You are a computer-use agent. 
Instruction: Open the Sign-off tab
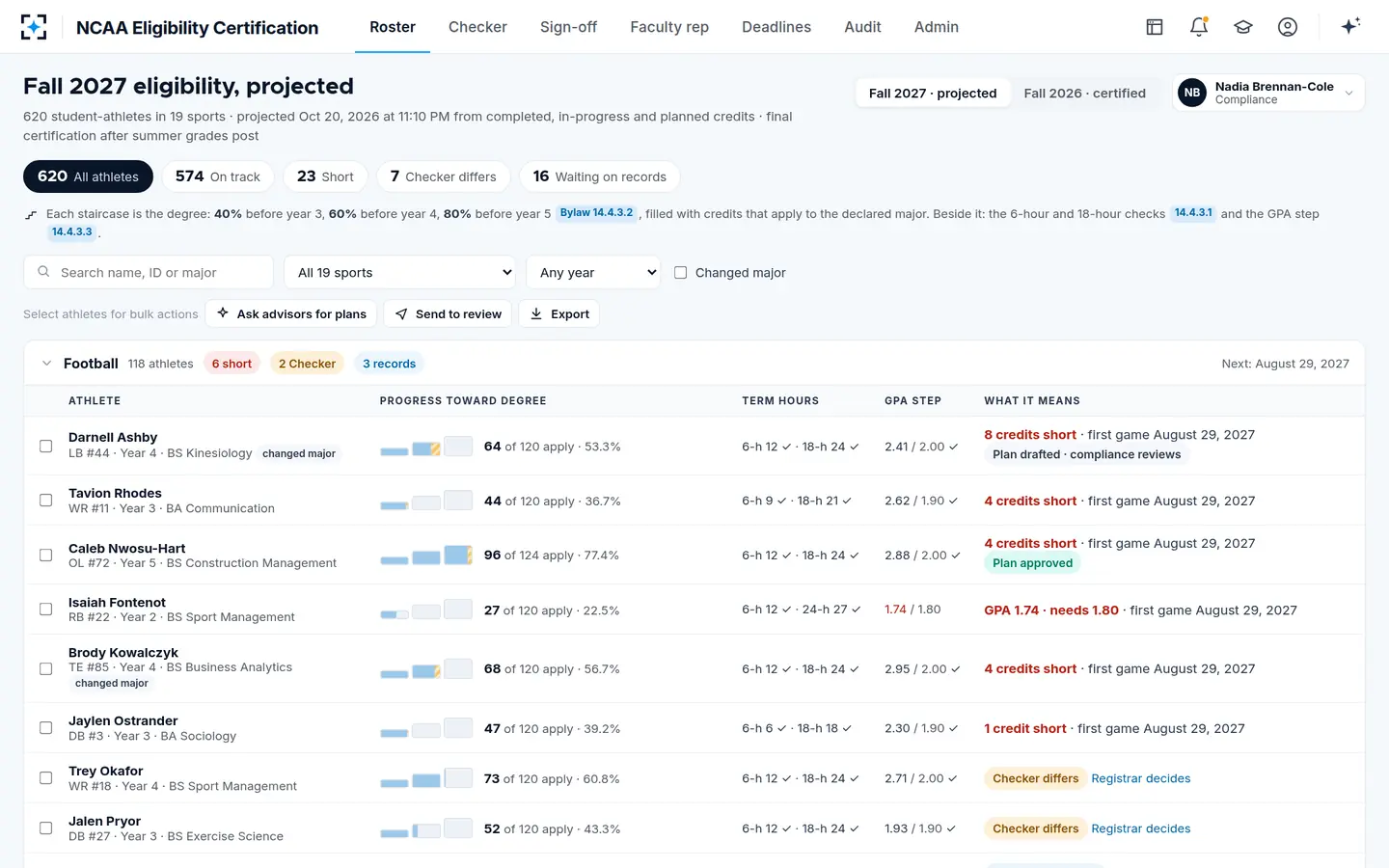(x=568, y=27)
